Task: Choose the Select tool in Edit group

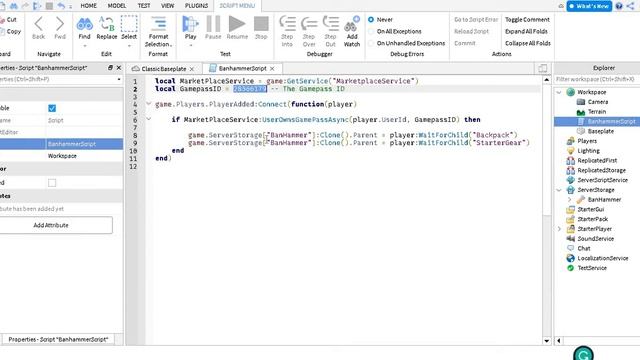Action: (x=129, y=28)
